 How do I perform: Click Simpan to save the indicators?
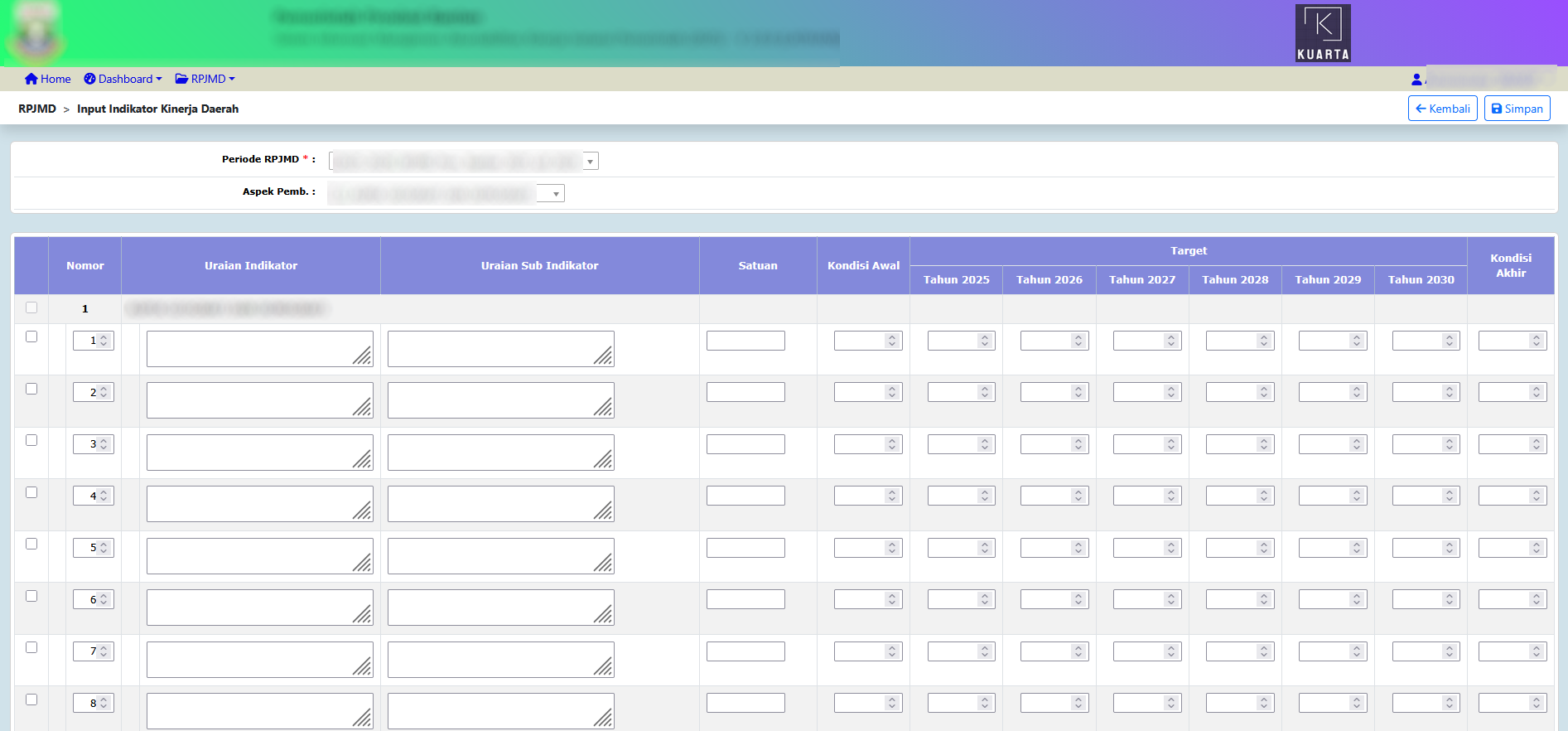[1517, 109]
